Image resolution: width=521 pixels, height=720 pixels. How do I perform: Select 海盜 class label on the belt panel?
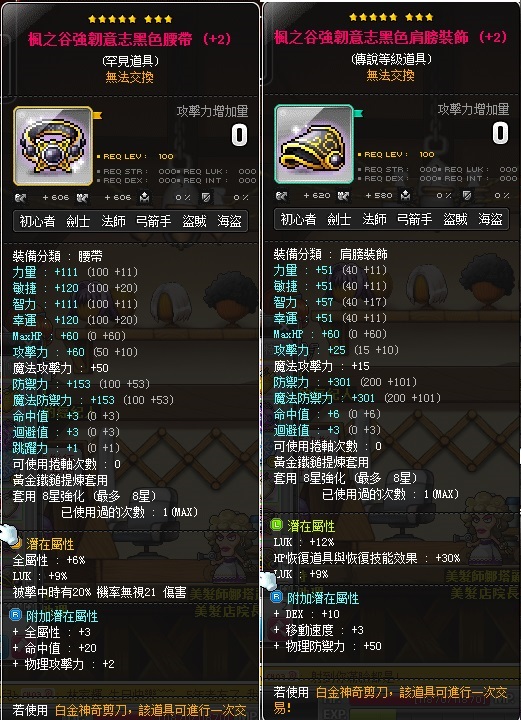pyautogui.click(x=230, y=221)
